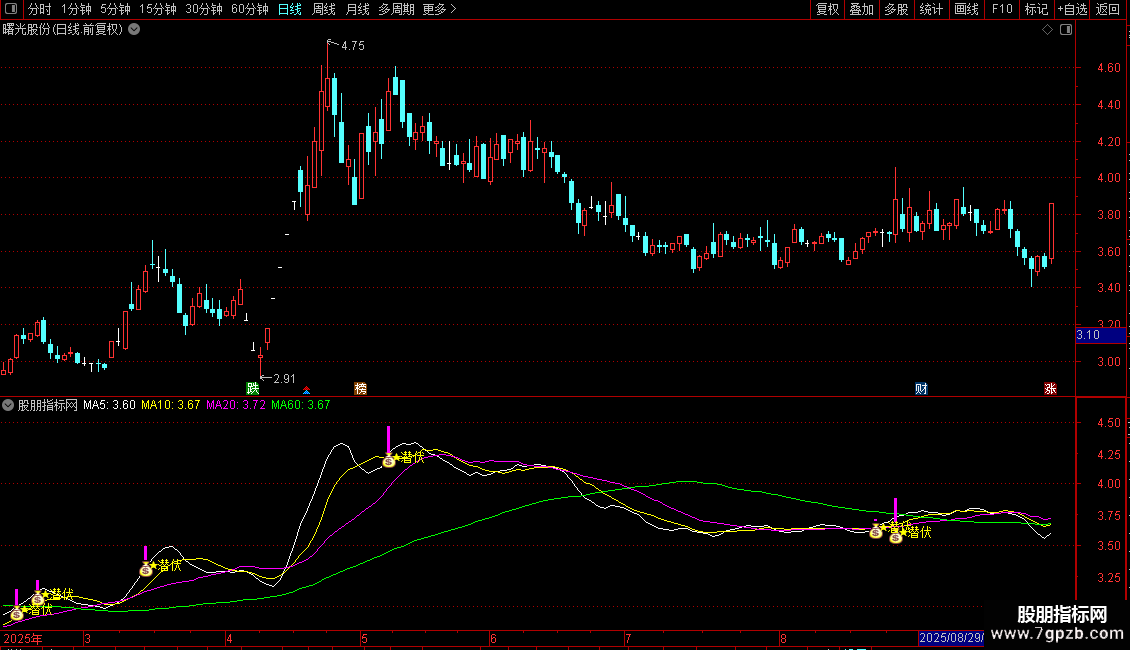The image size is (1130, 650).
Task: Click the money bag 潜伏 signal near May
Action: click(x=389, y=460)
